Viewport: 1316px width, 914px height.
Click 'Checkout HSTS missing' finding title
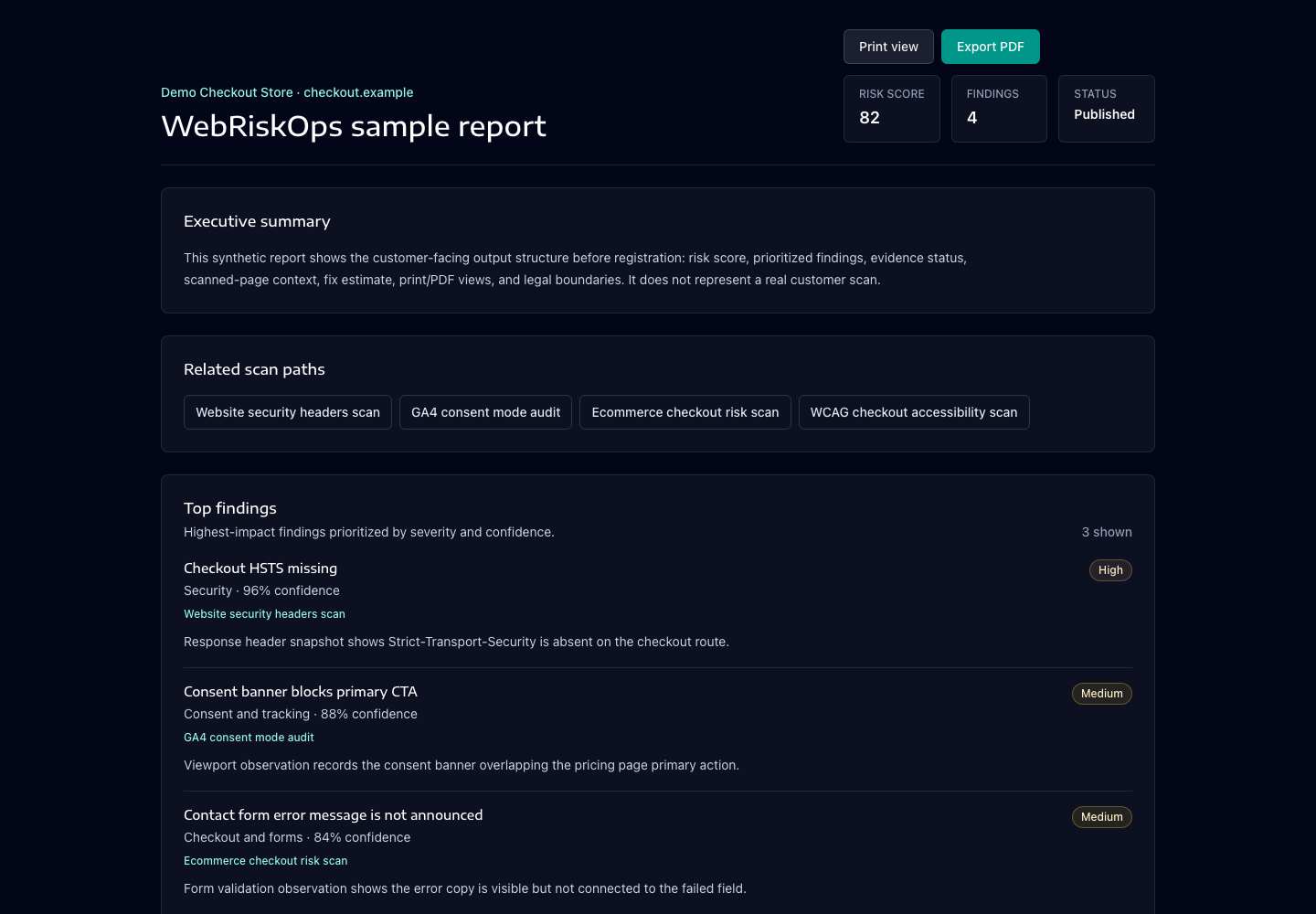coord(260,569)
